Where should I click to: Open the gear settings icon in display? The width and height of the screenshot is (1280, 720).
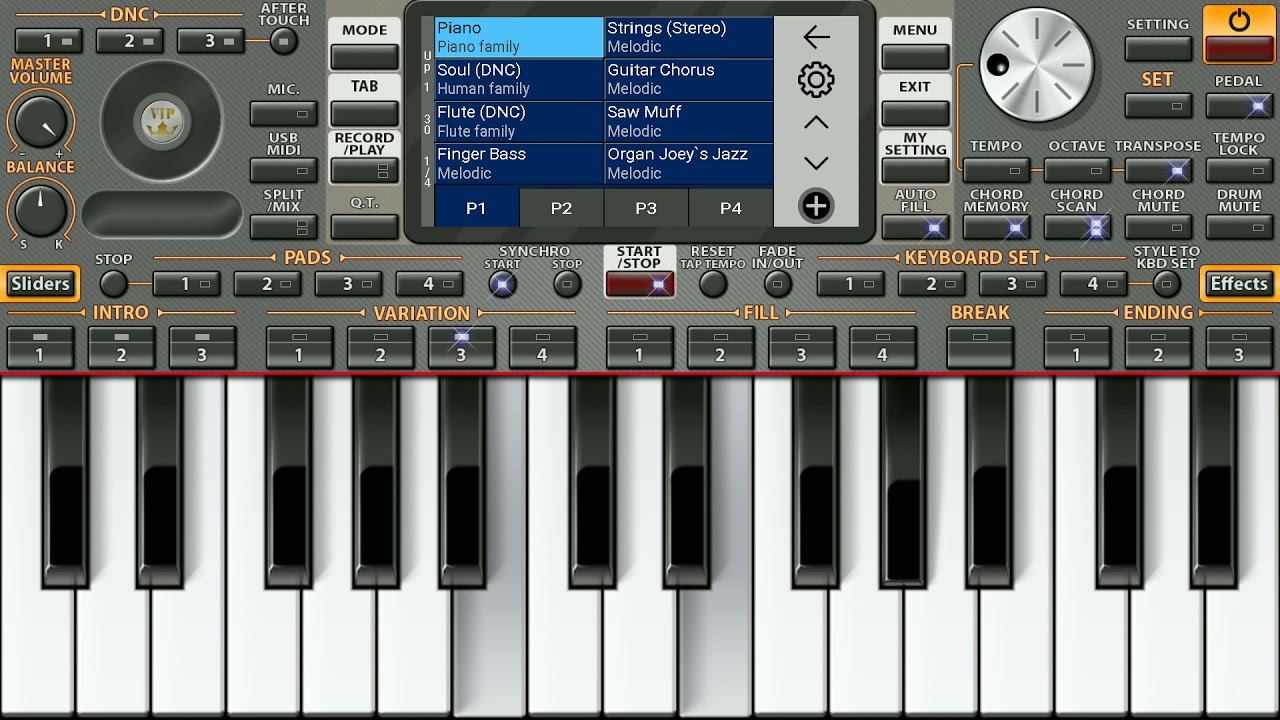816,80
